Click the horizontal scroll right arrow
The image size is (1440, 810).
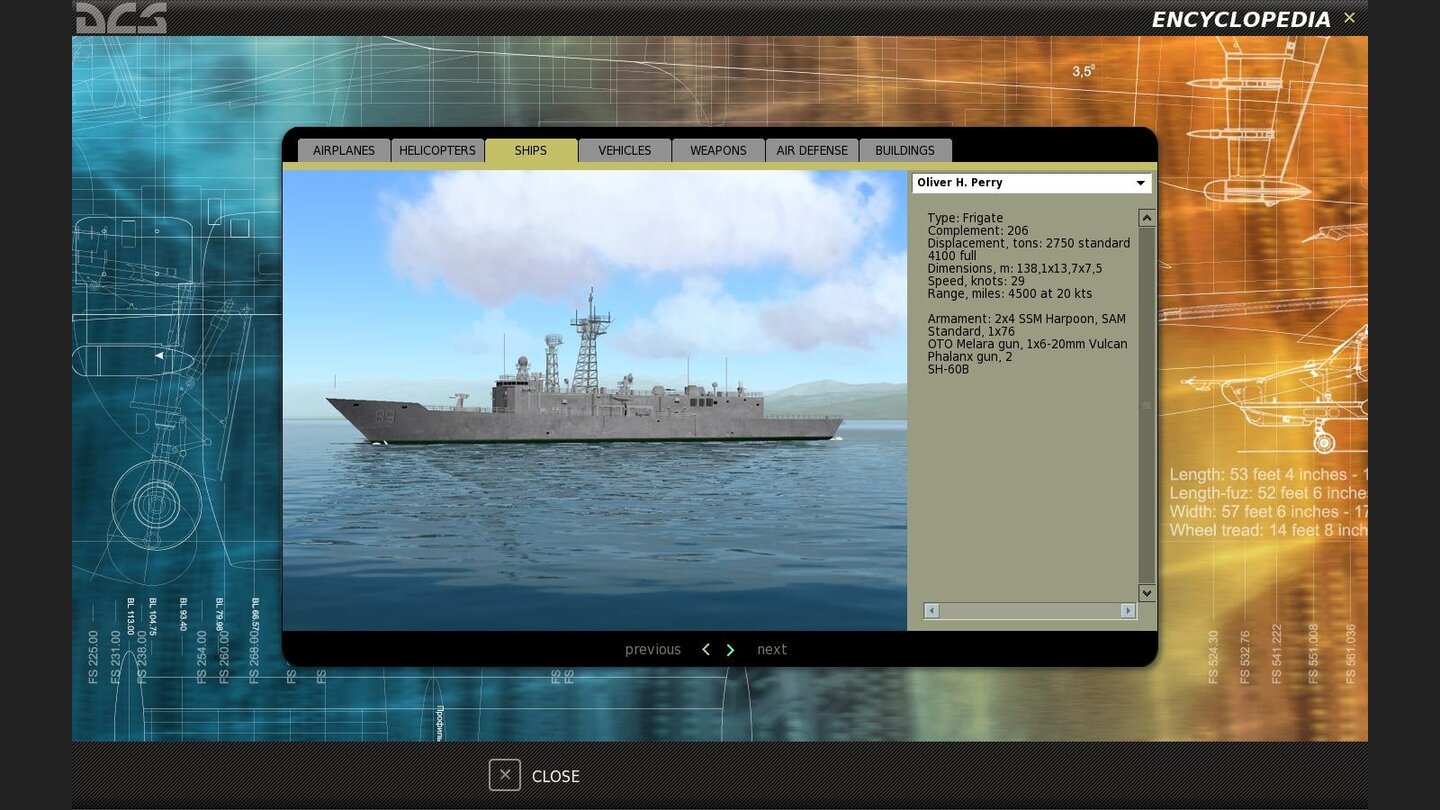point(1128,610)
